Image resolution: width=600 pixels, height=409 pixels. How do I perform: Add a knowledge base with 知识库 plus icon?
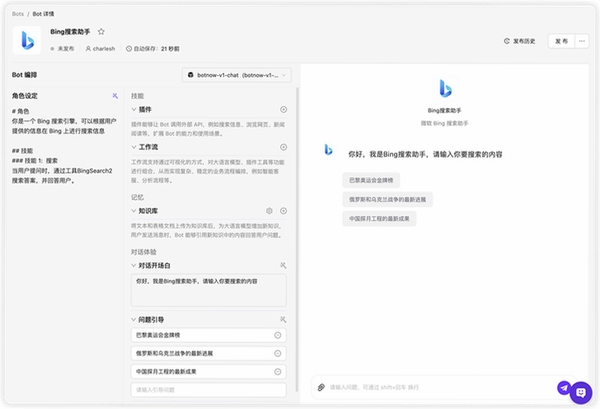[284, 211]
